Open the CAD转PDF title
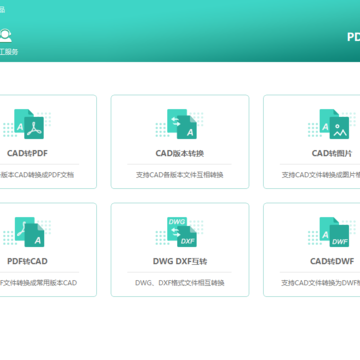 (x=27, y=153)
